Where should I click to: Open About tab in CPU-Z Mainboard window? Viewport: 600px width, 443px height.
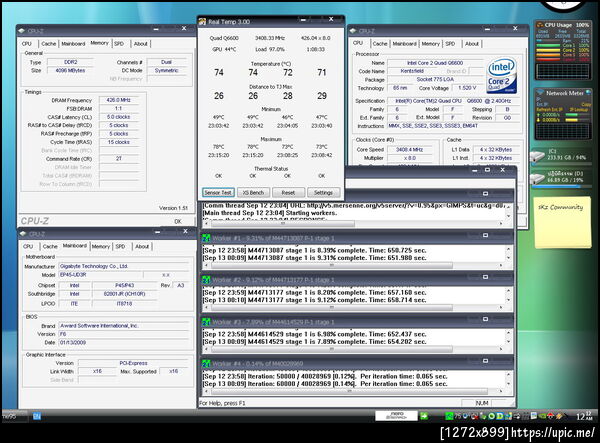click(142, 246)
